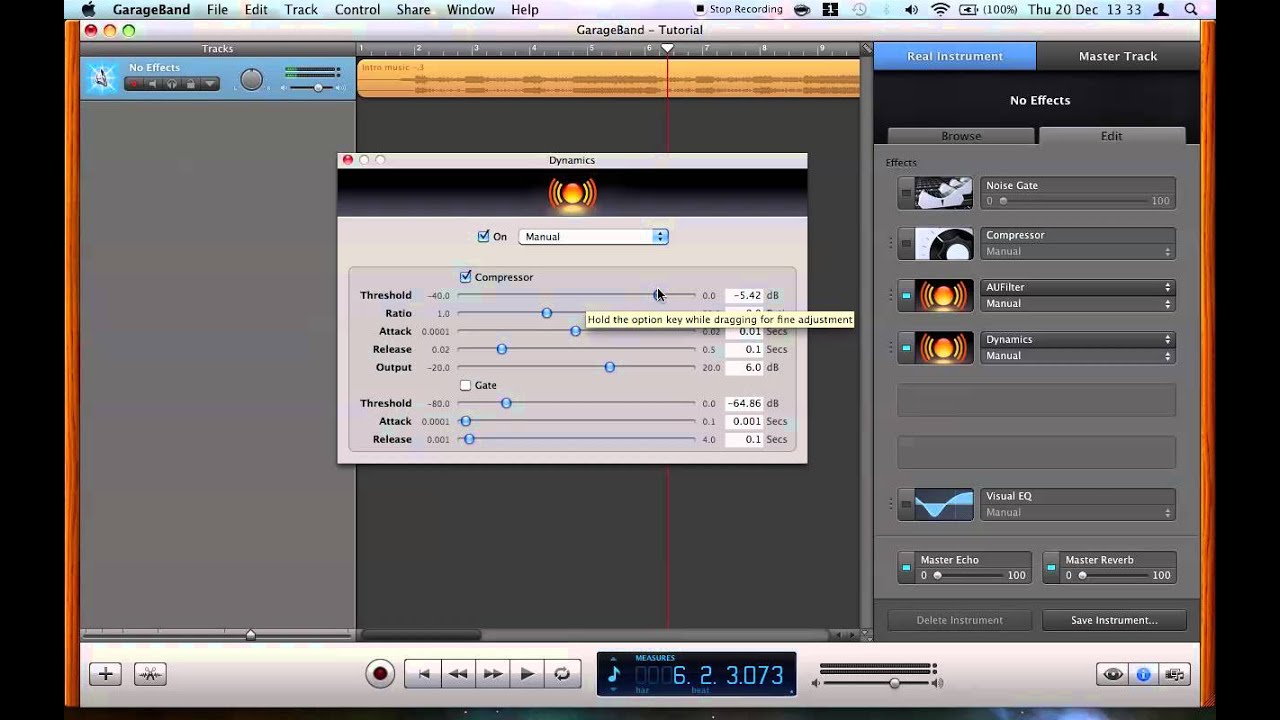Open the Manual preset dropdown in Dynamics window
Screen dimensions: 1280x720
[x=593, y=237]
